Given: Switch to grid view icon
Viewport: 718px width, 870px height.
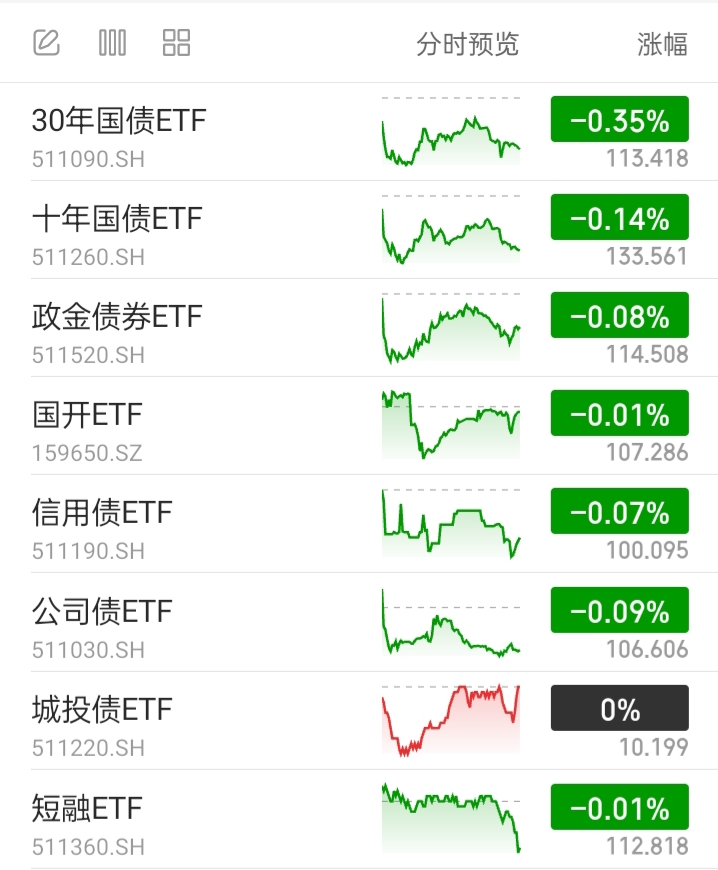Looking at the screenshot, I should coord(176,43).
